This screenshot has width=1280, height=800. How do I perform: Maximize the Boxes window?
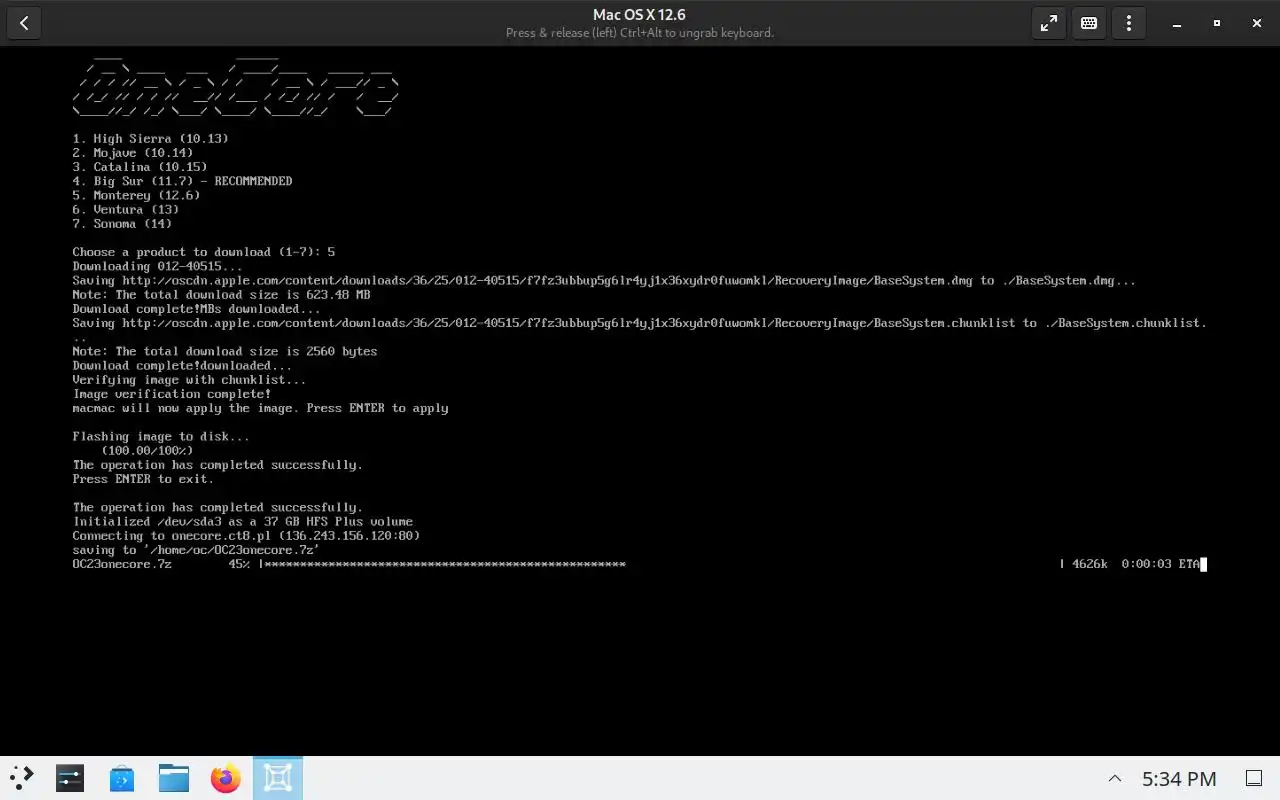pyautogui.click(x=1217, y=23)
